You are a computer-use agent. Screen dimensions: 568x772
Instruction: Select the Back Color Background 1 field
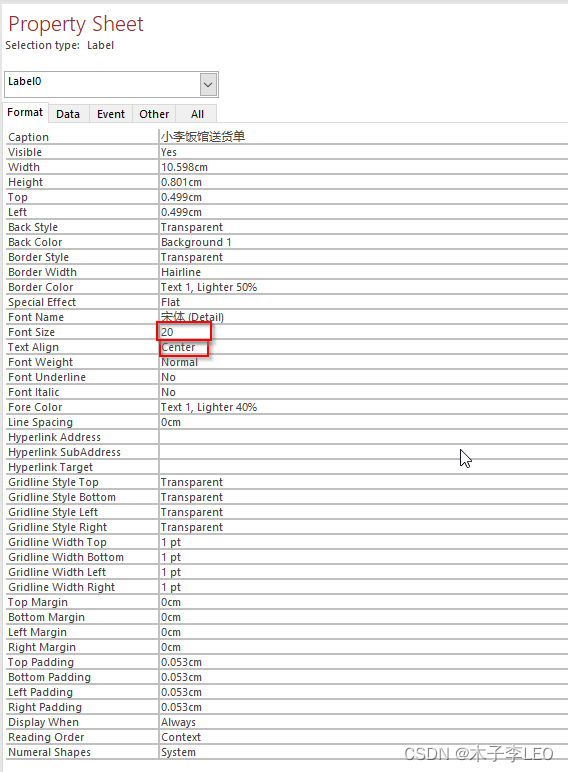tap(363, 242)
